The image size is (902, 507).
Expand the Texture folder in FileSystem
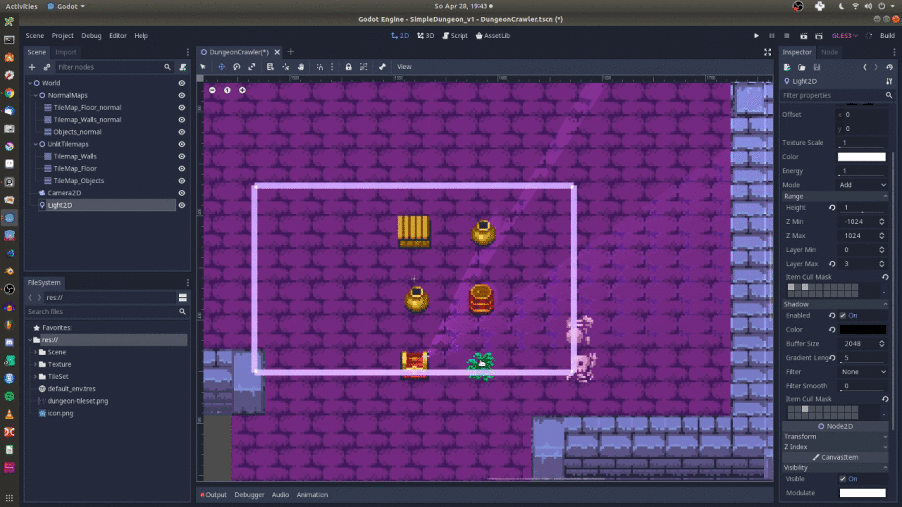coord(35,364)
